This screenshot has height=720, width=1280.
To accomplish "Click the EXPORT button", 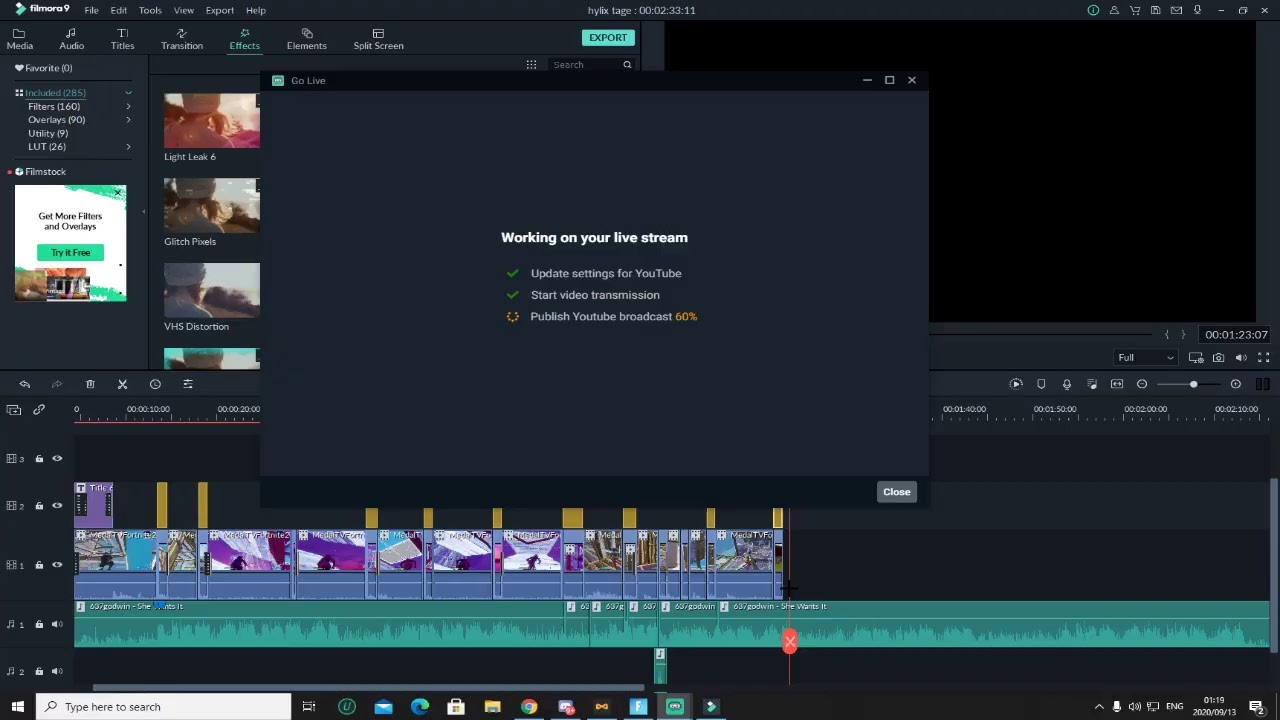I will [608, 38].
